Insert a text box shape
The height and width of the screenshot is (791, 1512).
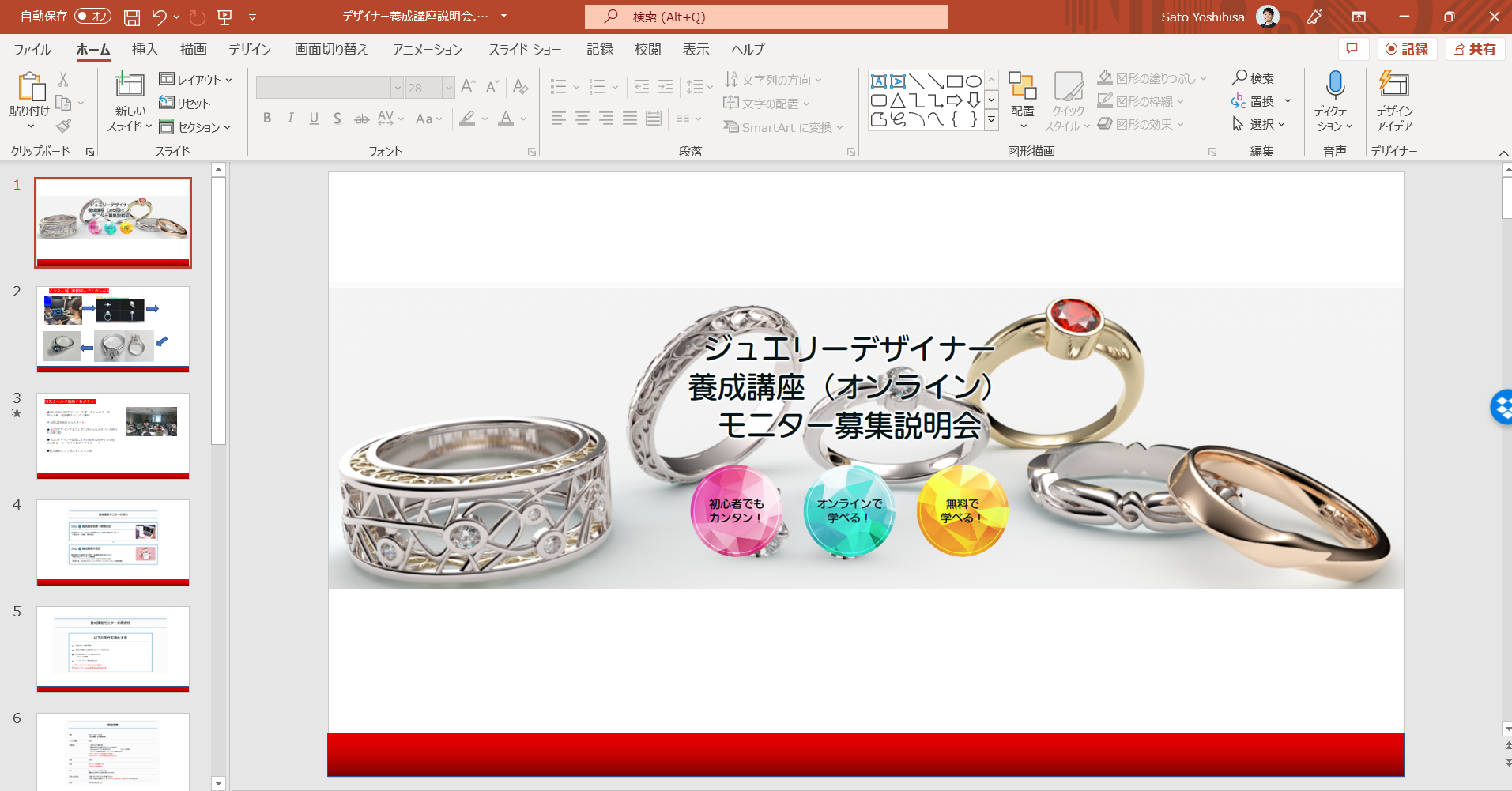878,81
